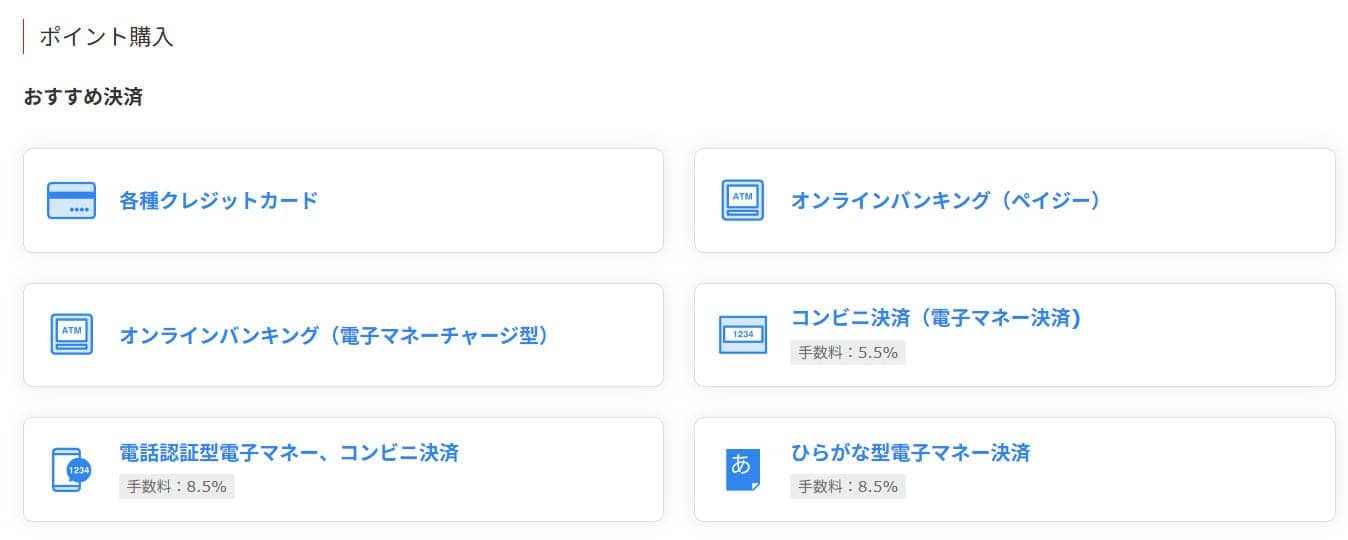Click the ATM icon beside 電子マネーチャージ型
The width and height of the screenshot is (1348, 540).
coord(71,334)
